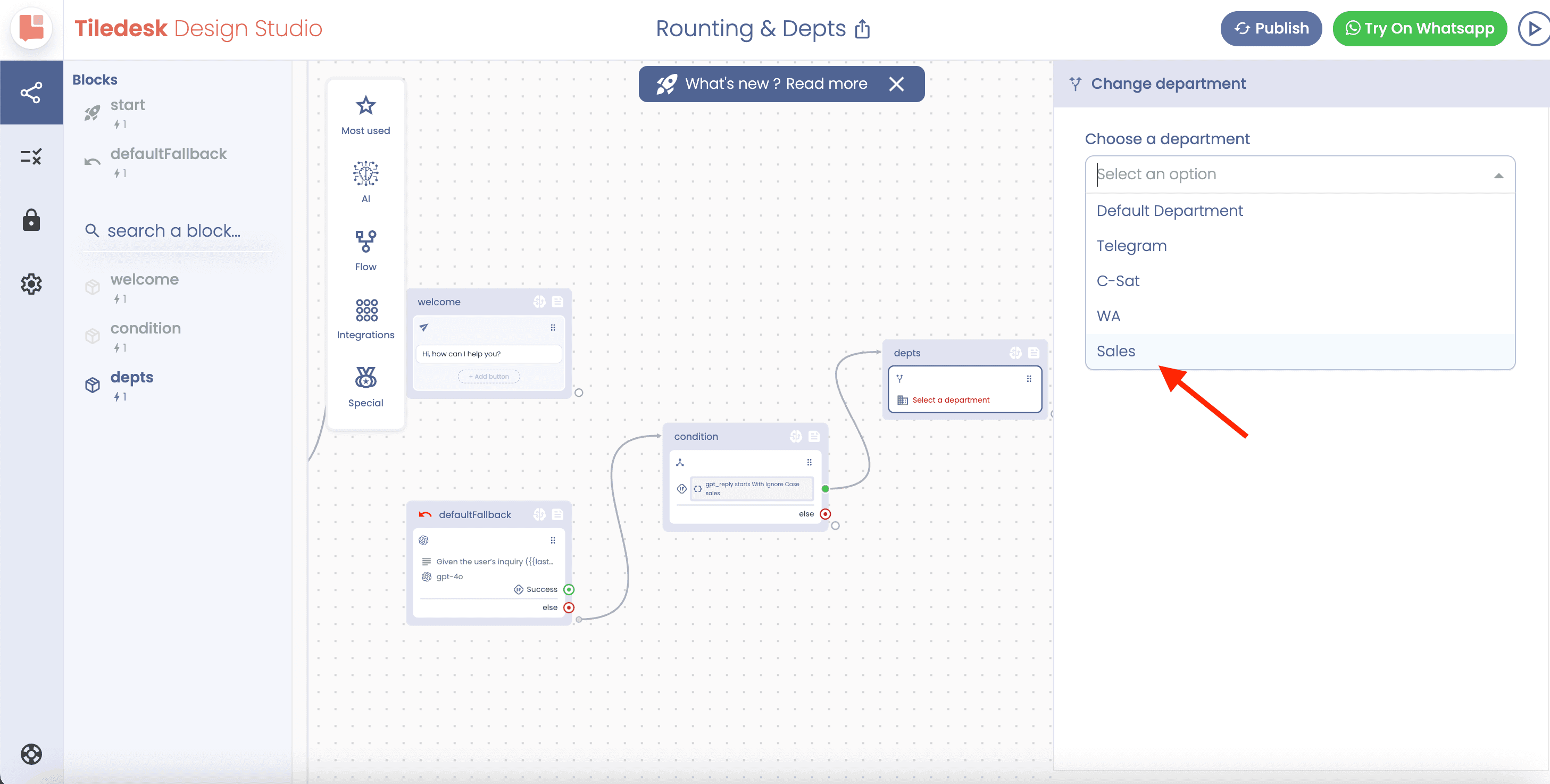Click the defaultFallback notes icon

(557, 514)
